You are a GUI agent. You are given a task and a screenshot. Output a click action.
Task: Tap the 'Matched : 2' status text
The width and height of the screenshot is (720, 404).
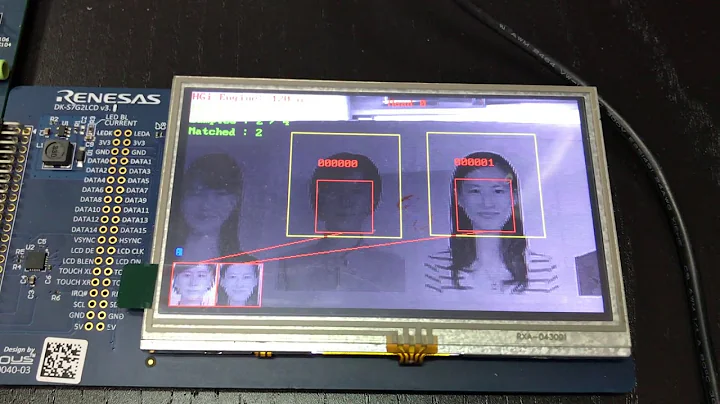click(x=225, y=132)
